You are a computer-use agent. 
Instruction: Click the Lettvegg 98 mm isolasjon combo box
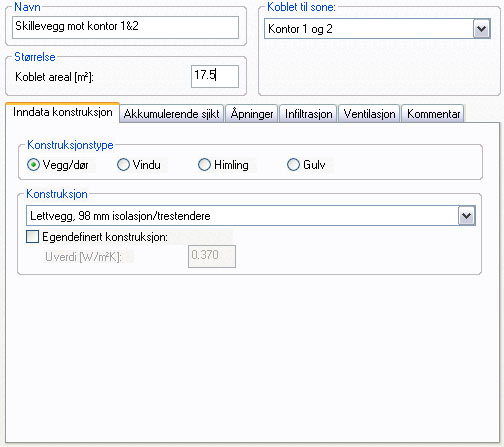[x=251, y=216]
